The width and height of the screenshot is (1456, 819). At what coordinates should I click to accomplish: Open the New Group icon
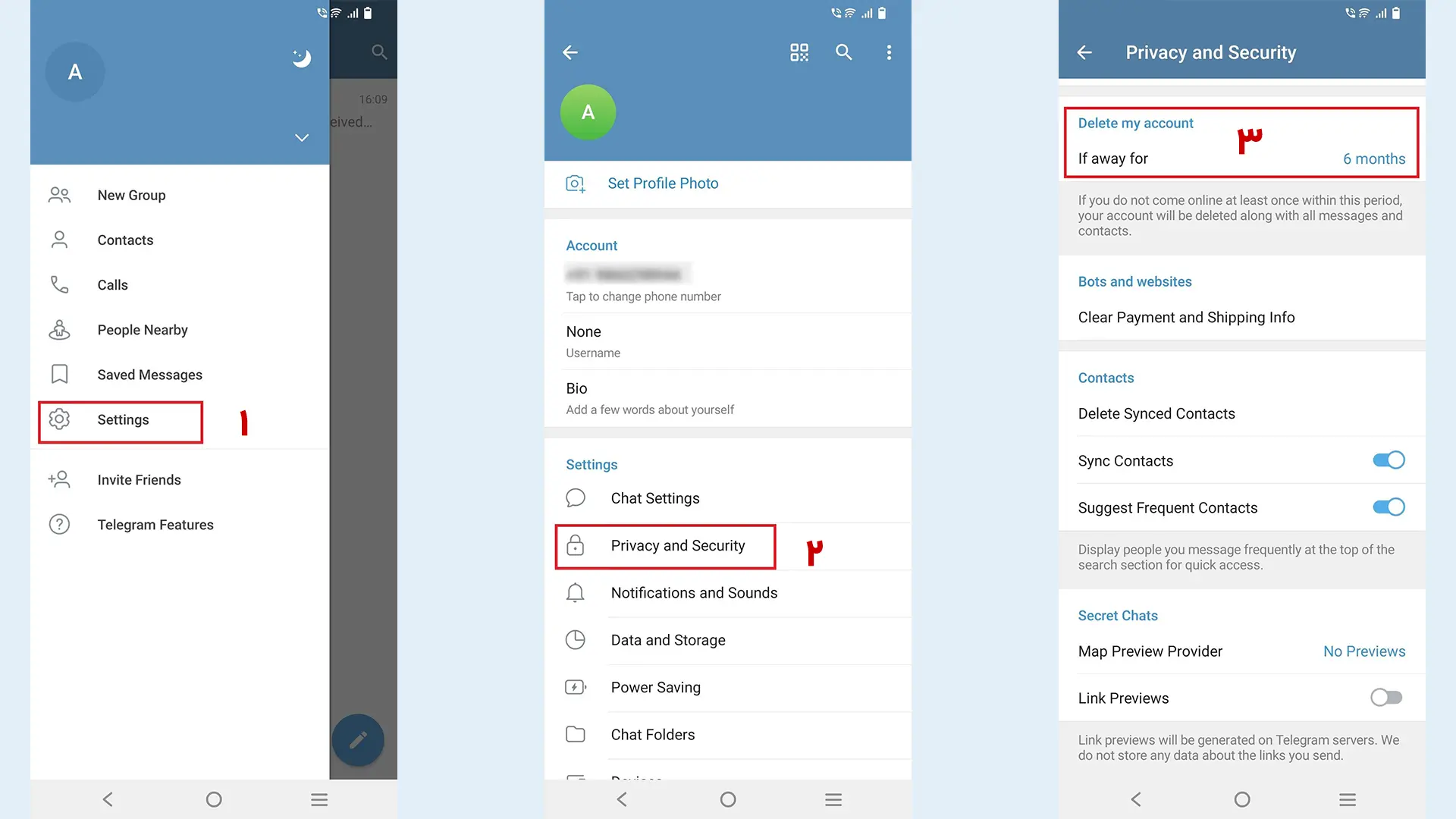(x=58, y=194)
